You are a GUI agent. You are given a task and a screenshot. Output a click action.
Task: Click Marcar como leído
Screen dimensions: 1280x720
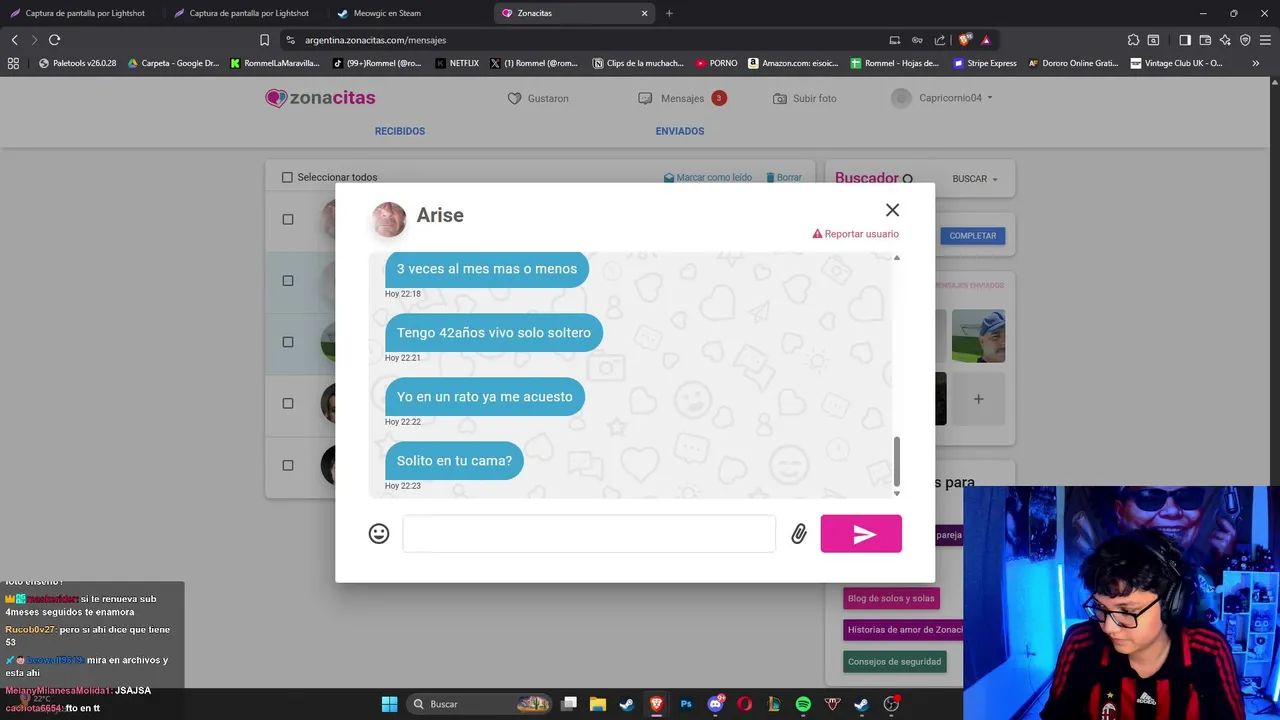click(x=708, y=177)
